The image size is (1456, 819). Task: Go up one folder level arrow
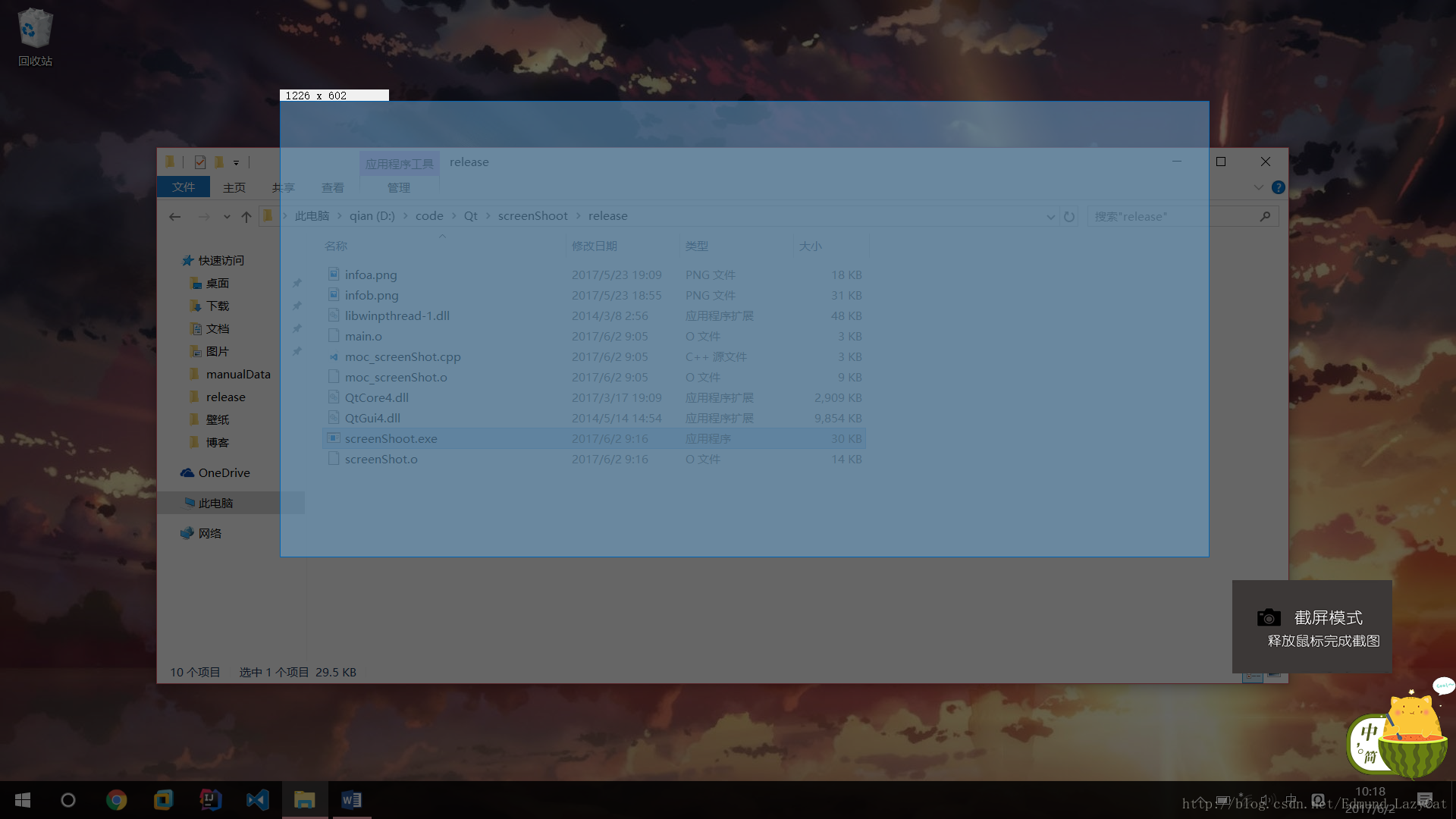coord(246,217)
